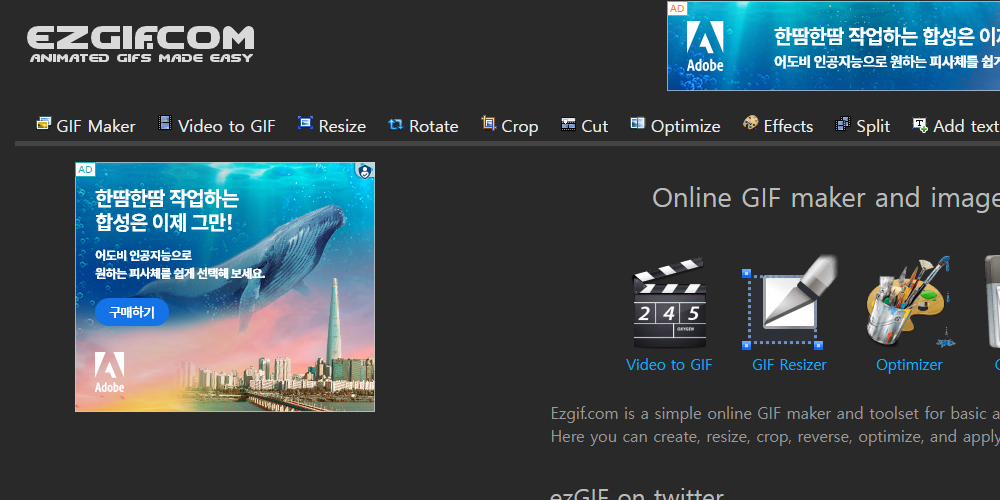Follow the Video to GIF link under the clapperboard

click(669, 365)
